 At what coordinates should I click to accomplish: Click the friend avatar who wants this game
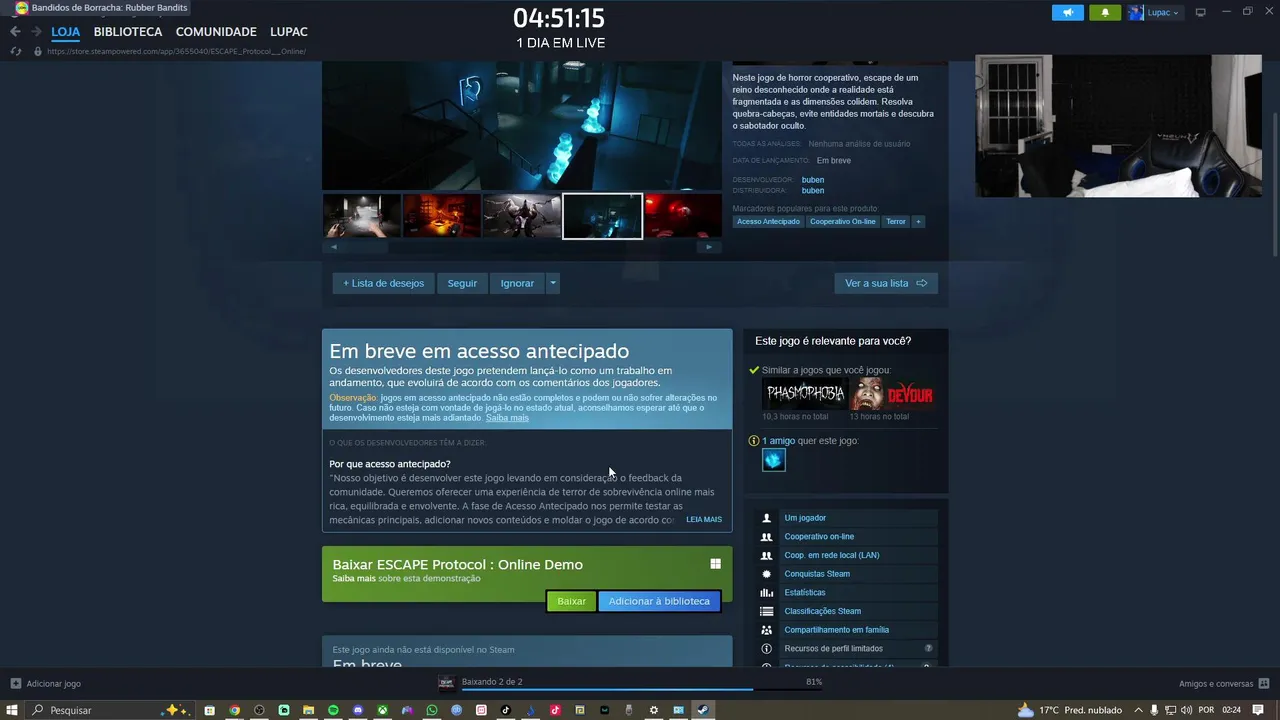(774, 459)
